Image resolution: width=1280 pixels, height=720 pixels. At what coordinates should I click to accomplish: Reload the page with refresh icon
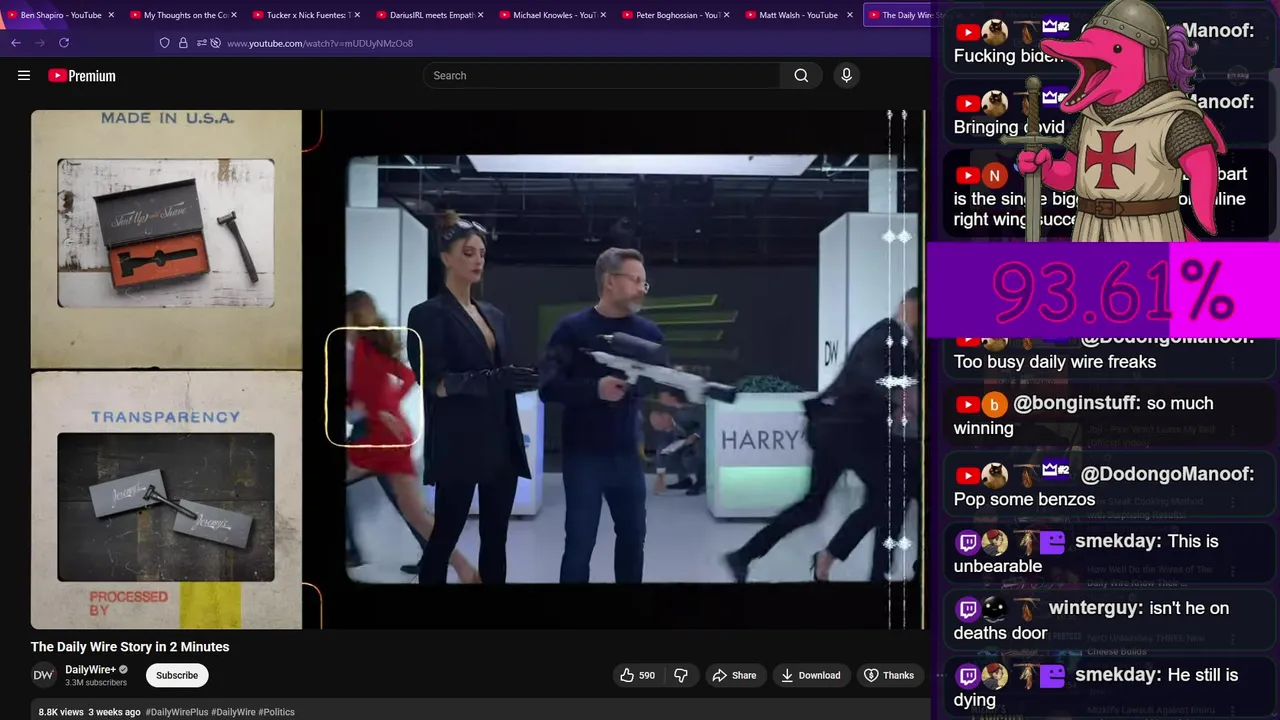(64, 43)
